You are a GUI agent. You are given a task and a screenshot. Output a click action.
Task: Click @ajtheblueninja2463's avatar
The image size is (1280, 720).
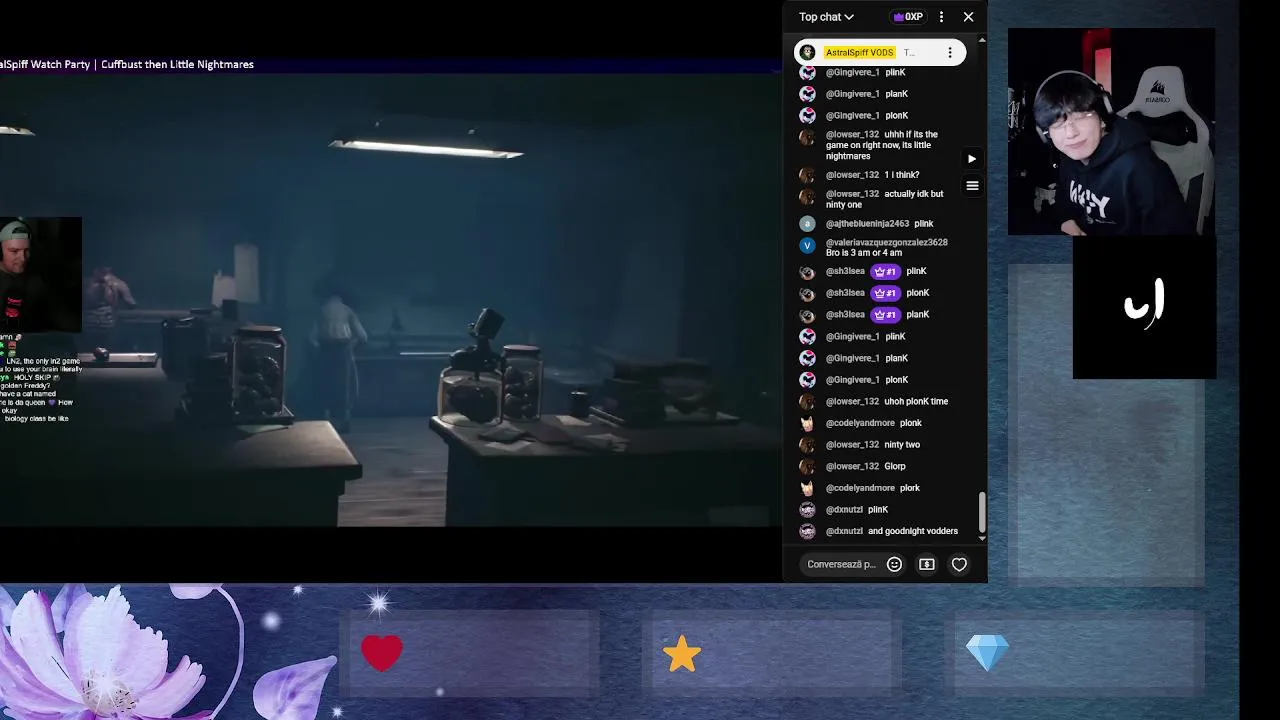pos(808,224)
